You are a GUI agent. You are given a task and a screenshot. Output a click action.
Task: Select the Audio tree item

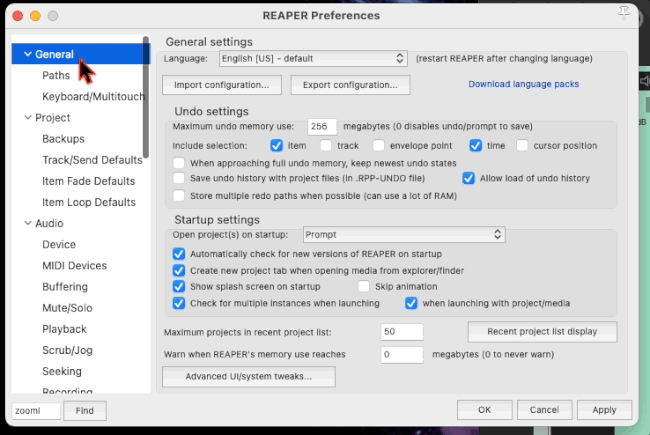[x=49, y=224]
